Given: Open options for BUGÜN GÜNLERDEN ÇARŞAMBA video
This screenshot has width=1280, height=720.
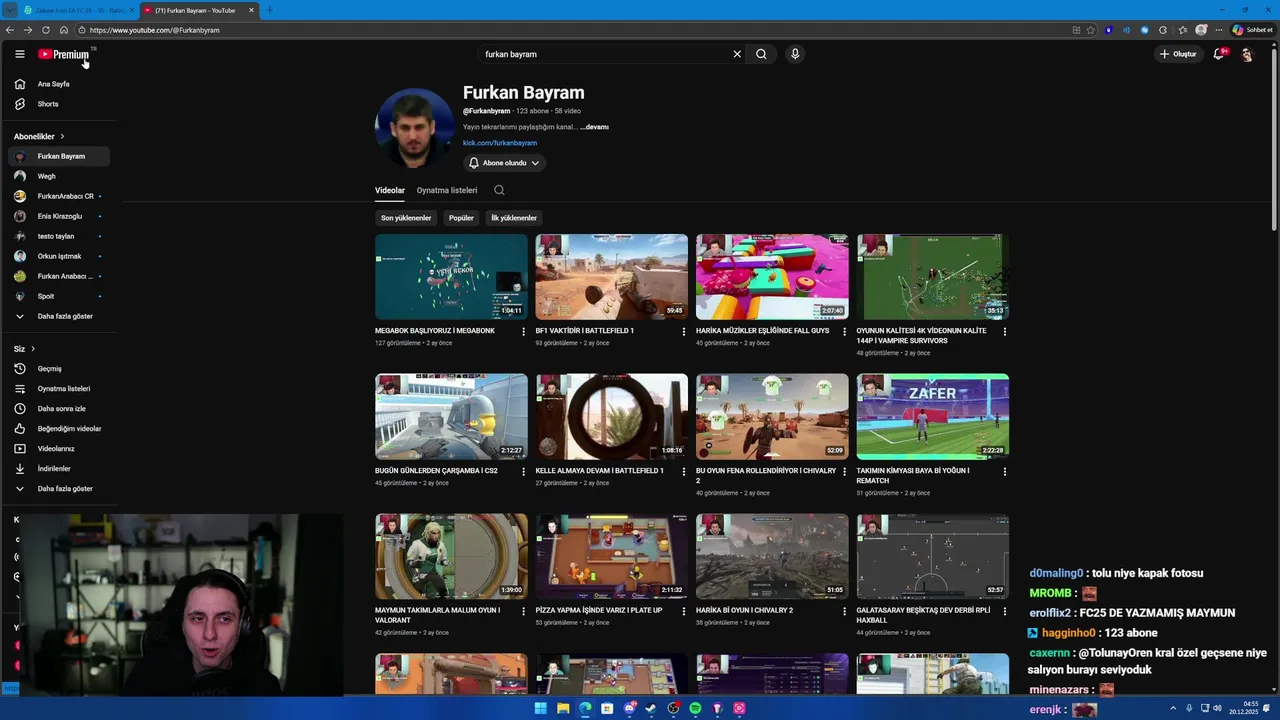Looking at the screenshot, I should pyautogui.click(x=523, y=471).
